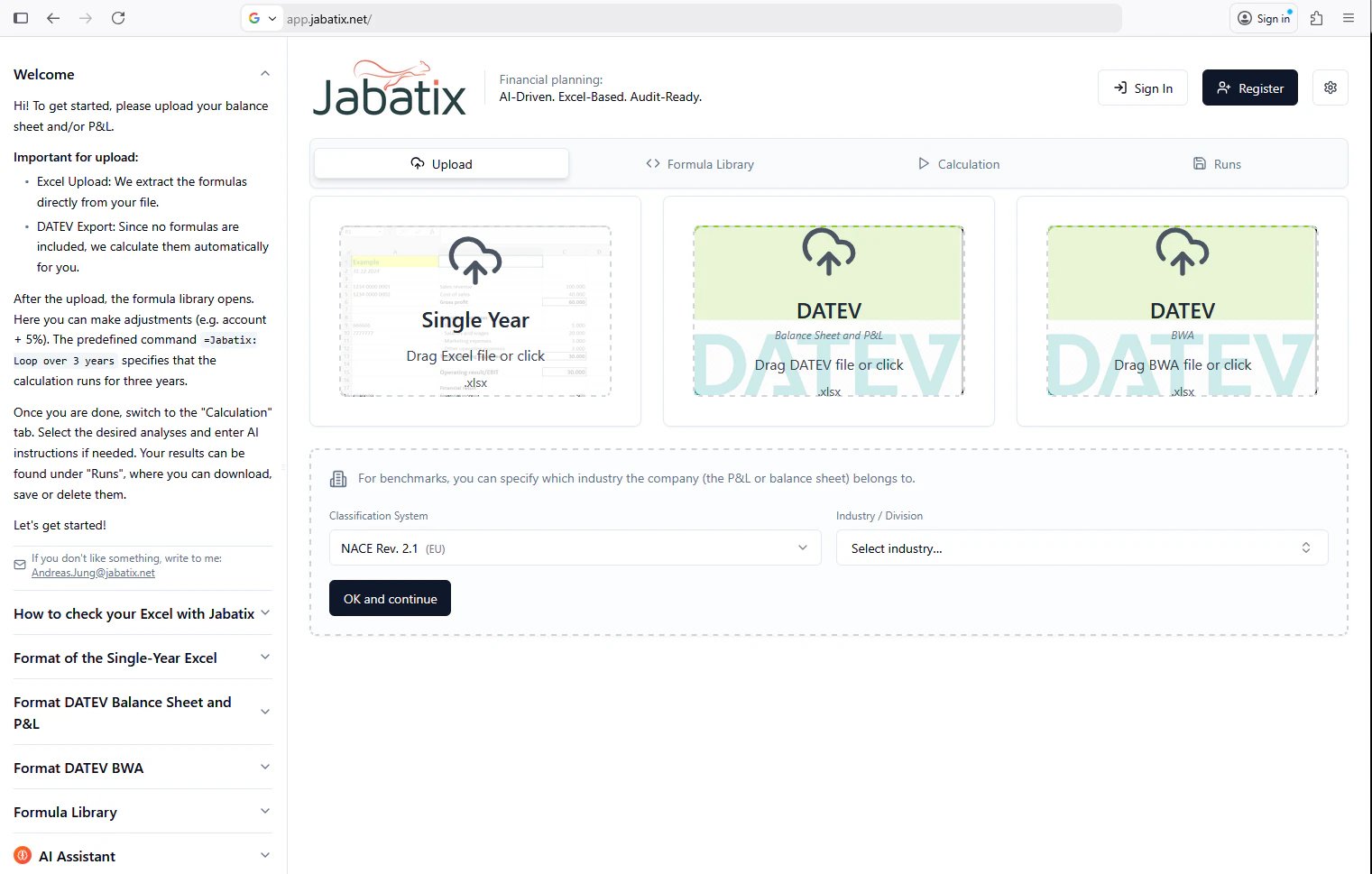The width and height of the screenshot is (1372, 874).
Task: Reload the page with the refresh icon
Action: coord(118,18)
